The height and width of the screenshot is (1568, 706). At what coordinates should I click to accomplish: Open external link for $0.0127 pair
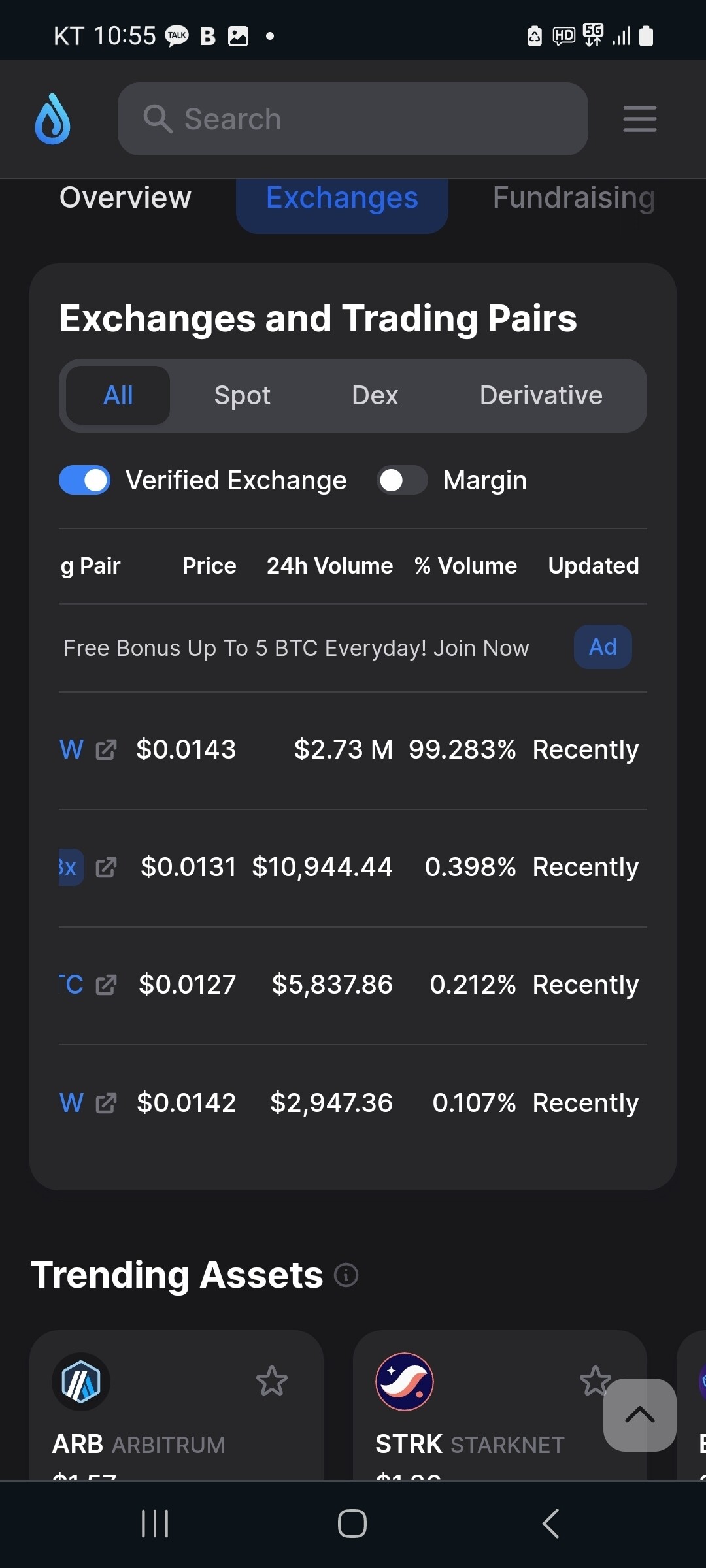(106, 985)
